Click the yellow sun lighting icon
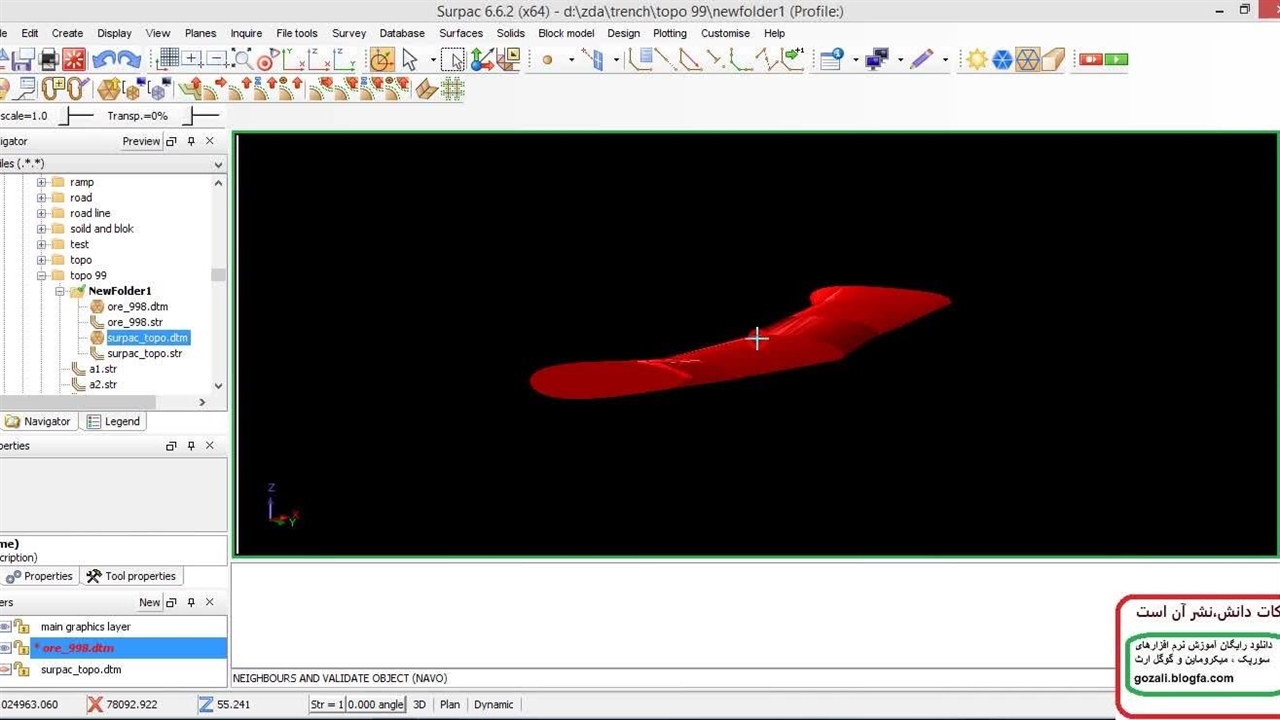This screenshot has height=720, width=1280. (x=977, y=60)
